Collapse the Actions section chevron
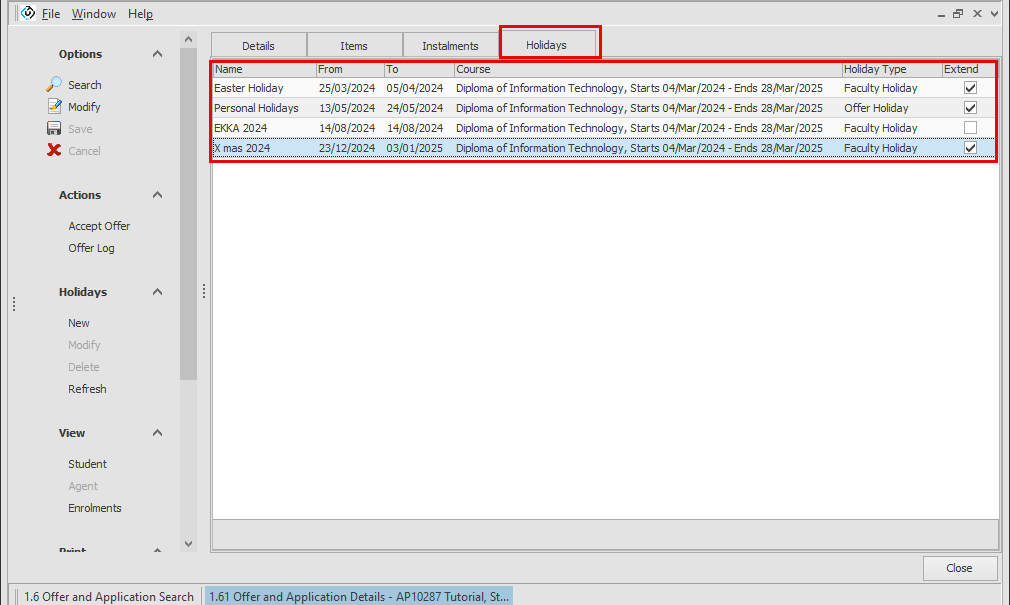Viewport: 1010px width, 605px height. [157, 195]
